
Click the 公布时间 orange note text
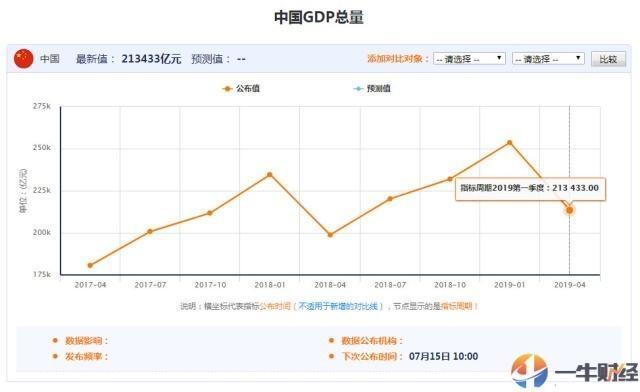point(275,306)
